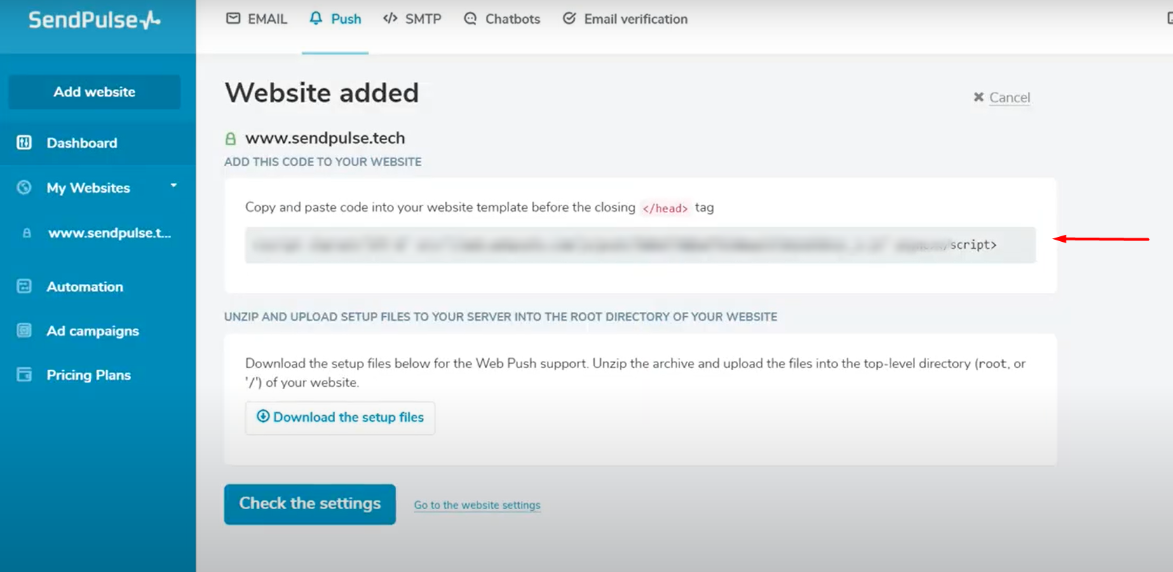The image size is (1173, 572).
Task: Click the bell icon beside Push
Action: click(x=316, y=19)
